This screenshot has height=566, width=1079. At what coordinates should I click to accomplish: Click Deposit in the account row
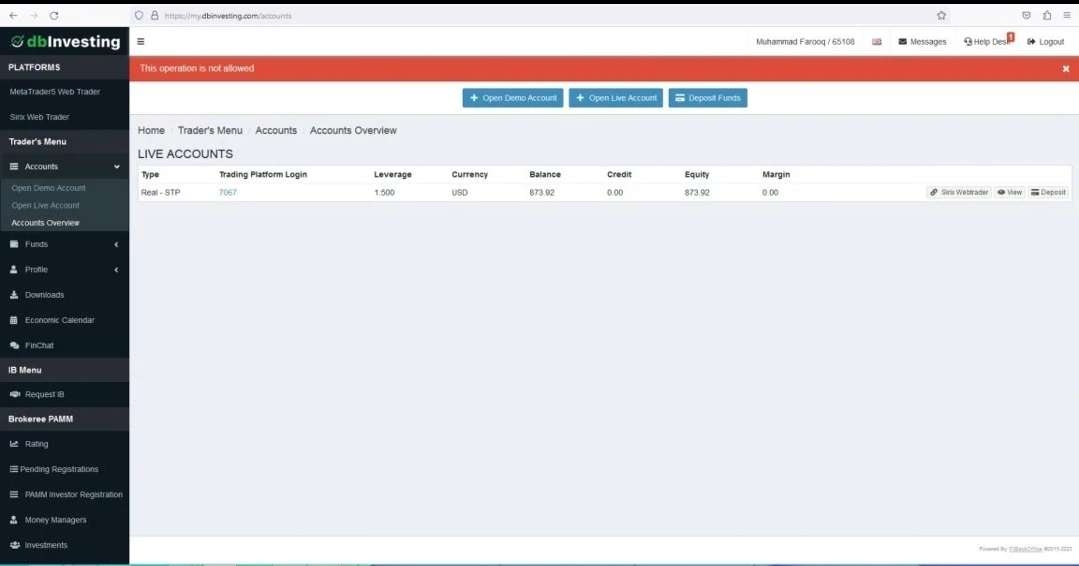1048,192
